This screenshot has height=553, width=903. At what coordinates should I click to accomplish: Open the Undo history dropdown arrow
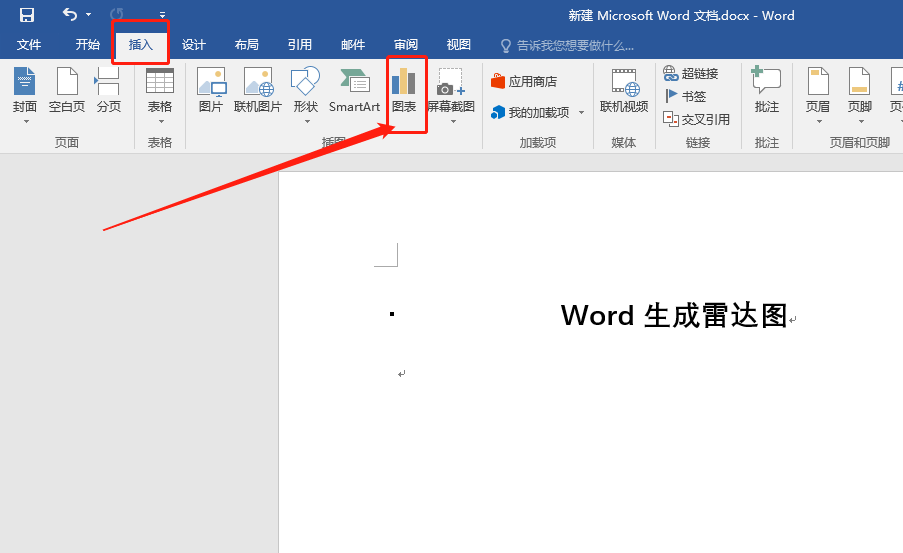89,14
